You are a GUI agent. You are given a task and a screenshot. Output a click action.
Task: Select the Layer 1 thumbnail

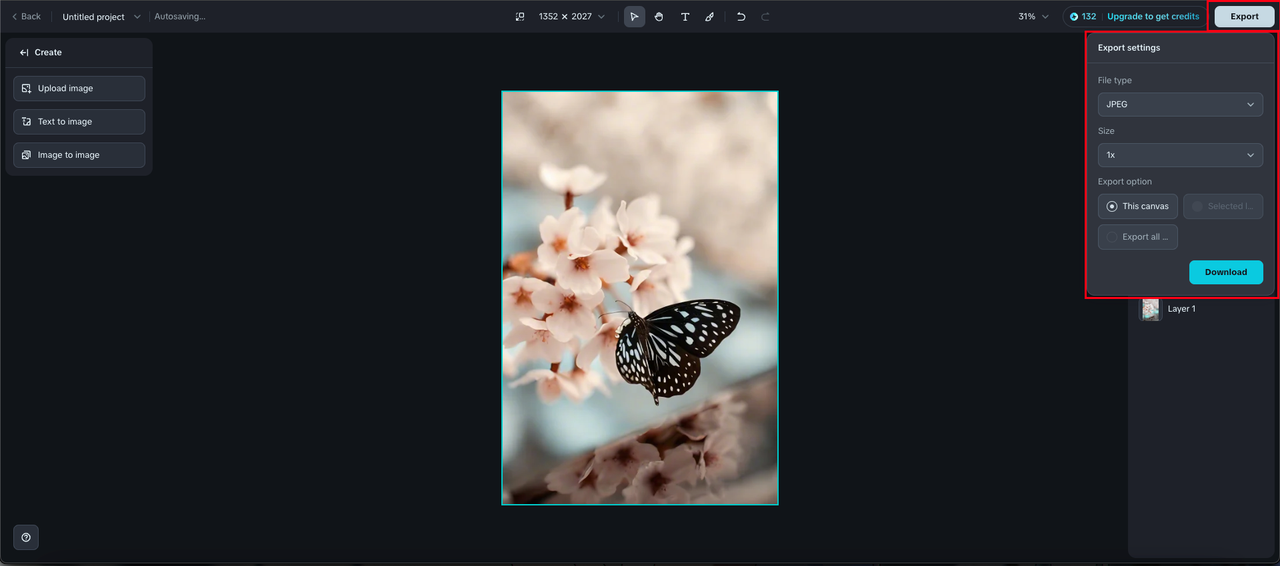tap(1151, 309)
